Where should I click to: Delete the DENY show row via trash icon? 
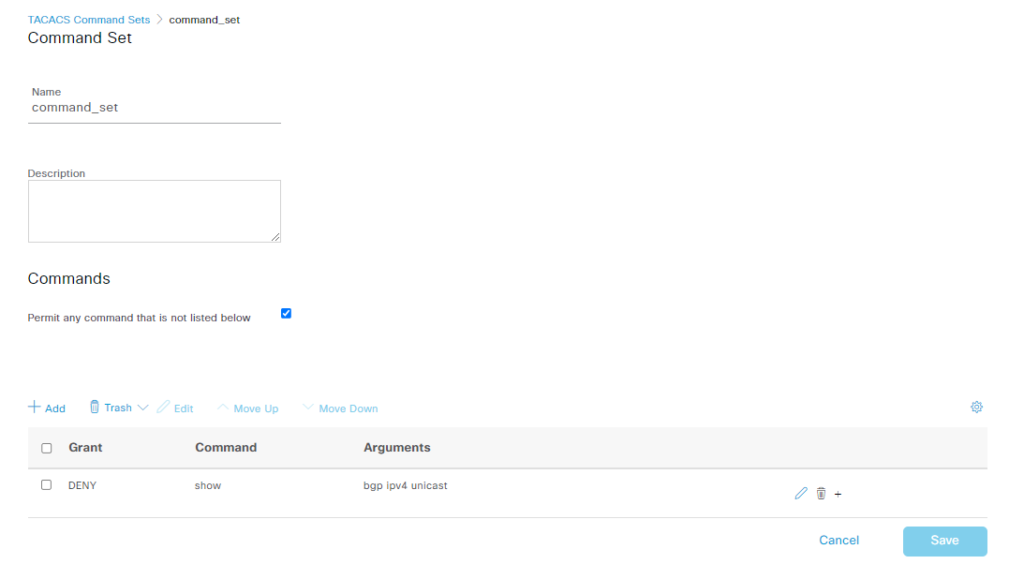click(x=821, y=493)
